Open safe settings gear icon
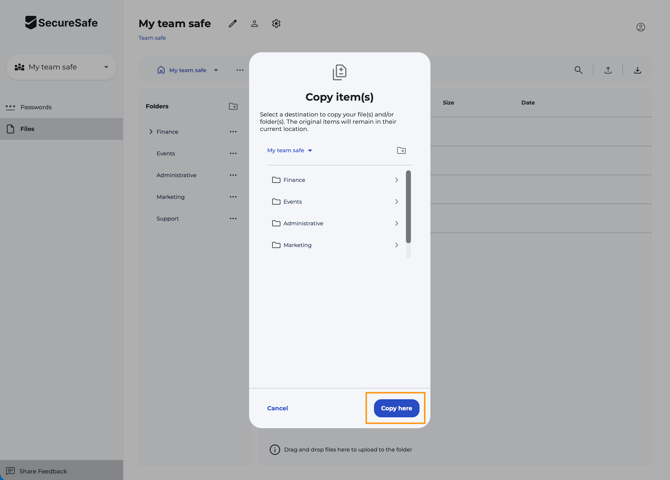670x480 pixels. (x=276, y=24)
